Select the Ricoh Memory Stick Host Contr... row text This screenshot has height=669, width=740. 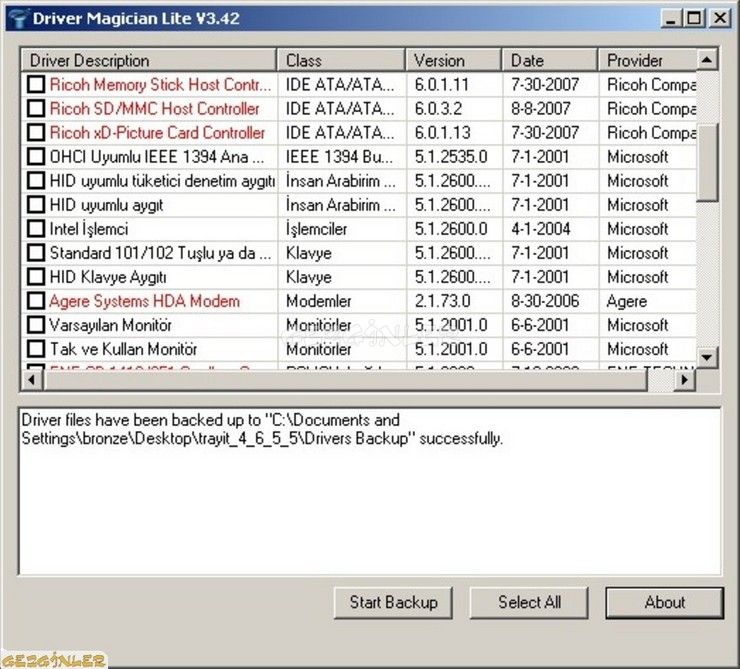click(x=160, y=84)
